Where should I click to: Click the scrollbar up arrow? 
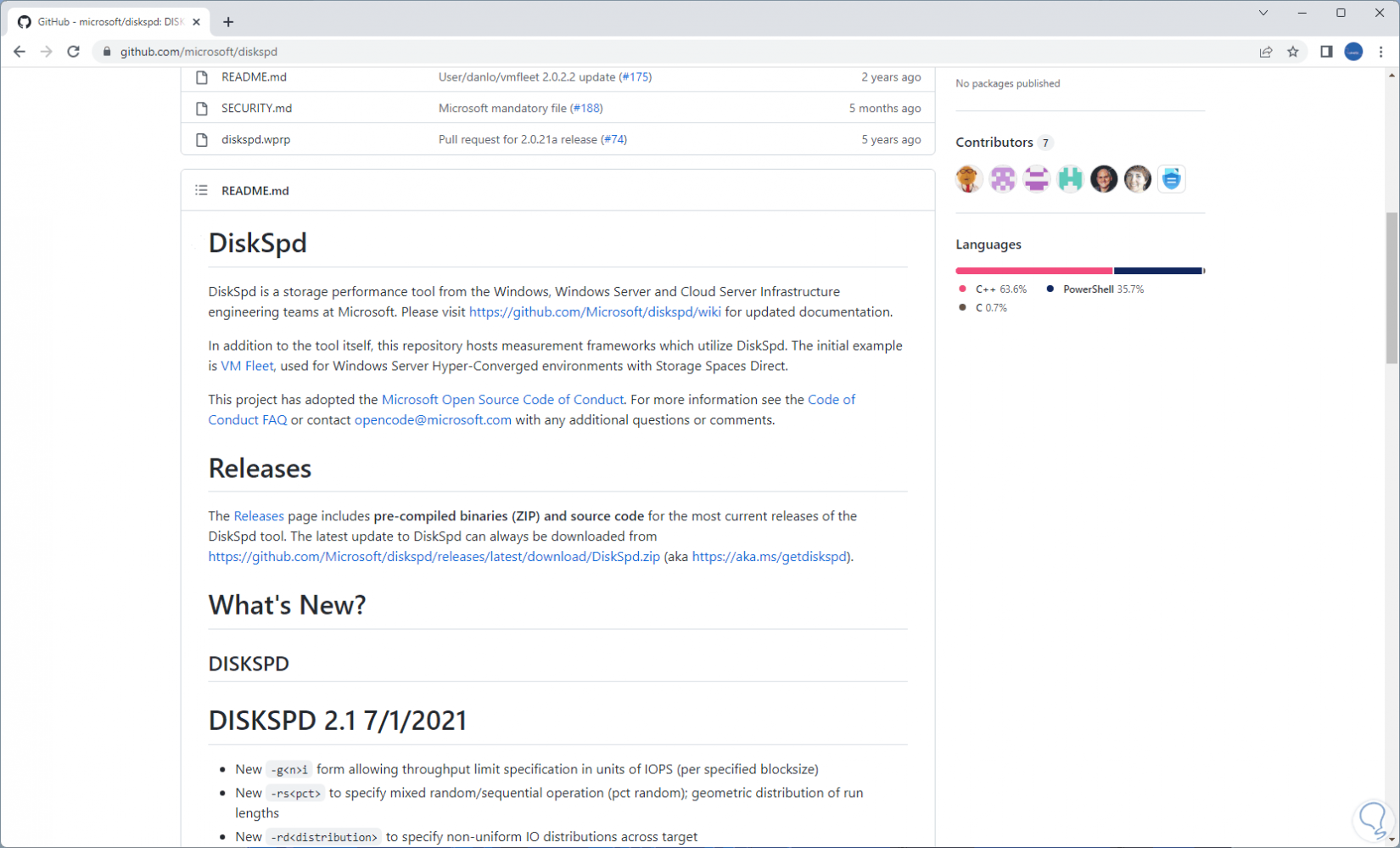tap(1392, 76)
